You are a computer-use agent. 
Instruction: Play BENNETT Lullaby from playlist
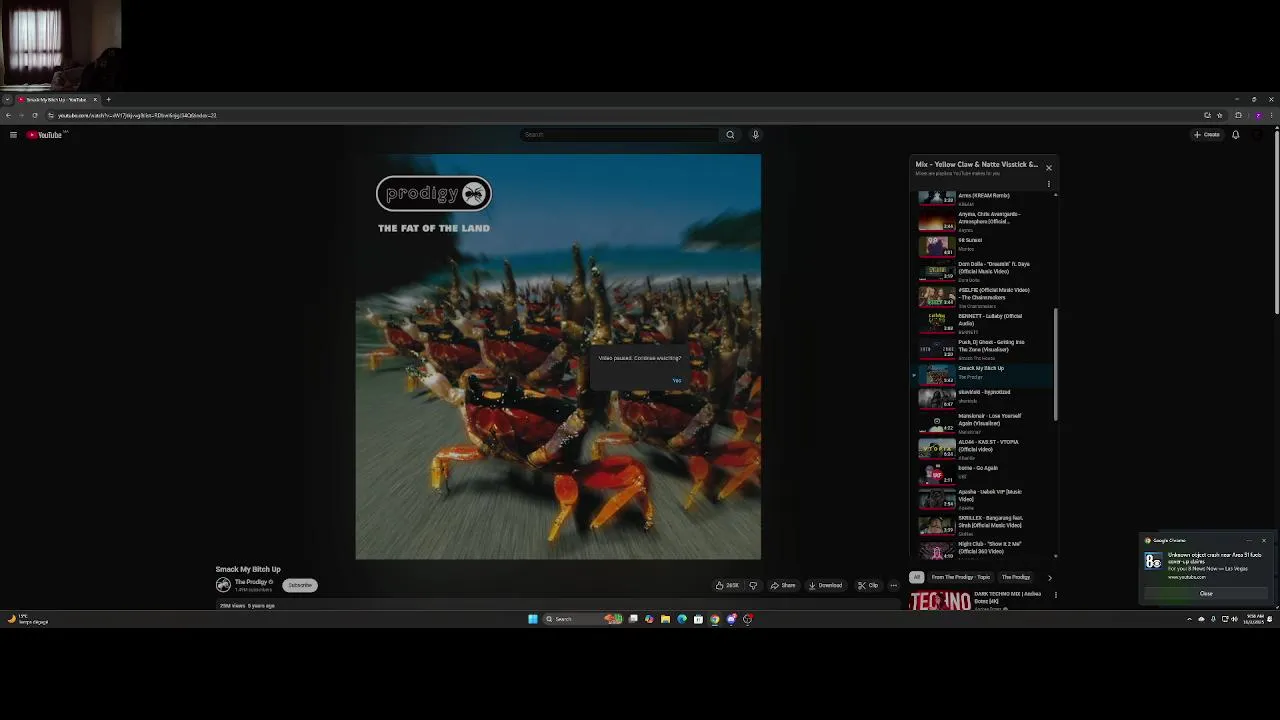985,323
